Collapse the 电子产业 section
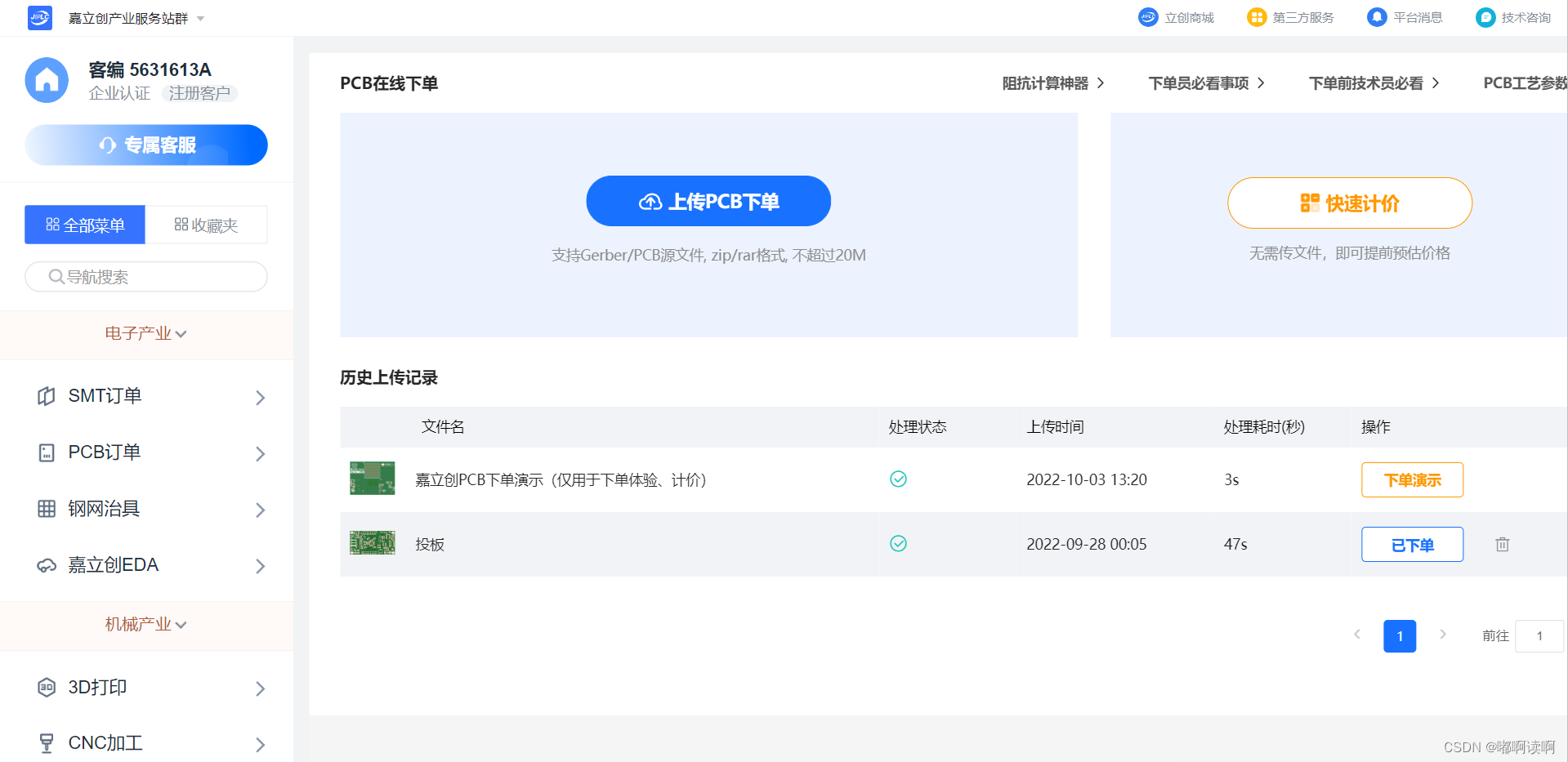 point(146,333)
